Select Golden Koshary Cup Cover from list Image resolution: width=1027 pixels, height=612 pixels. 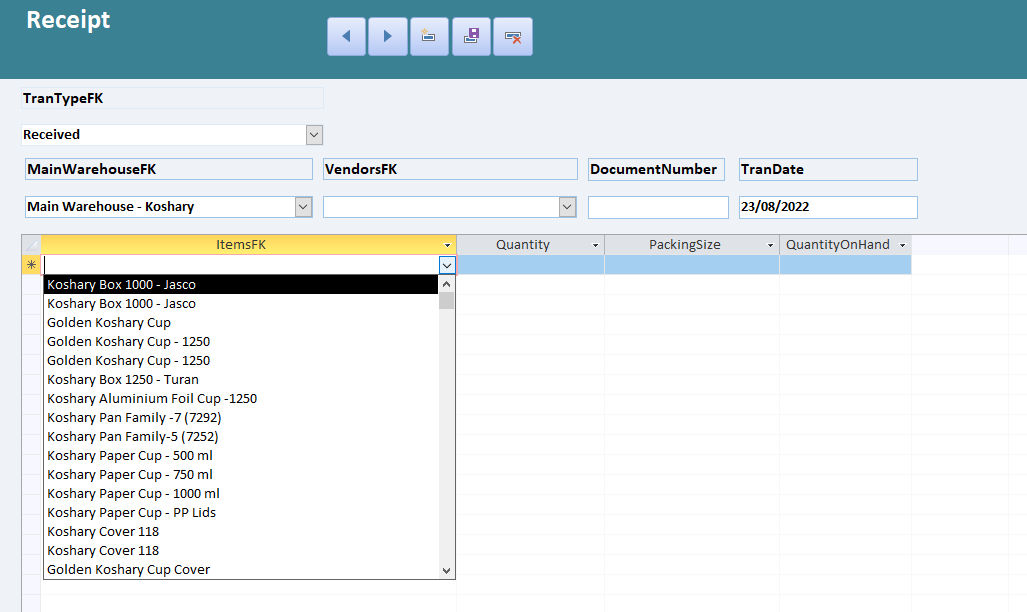[241, 569]
